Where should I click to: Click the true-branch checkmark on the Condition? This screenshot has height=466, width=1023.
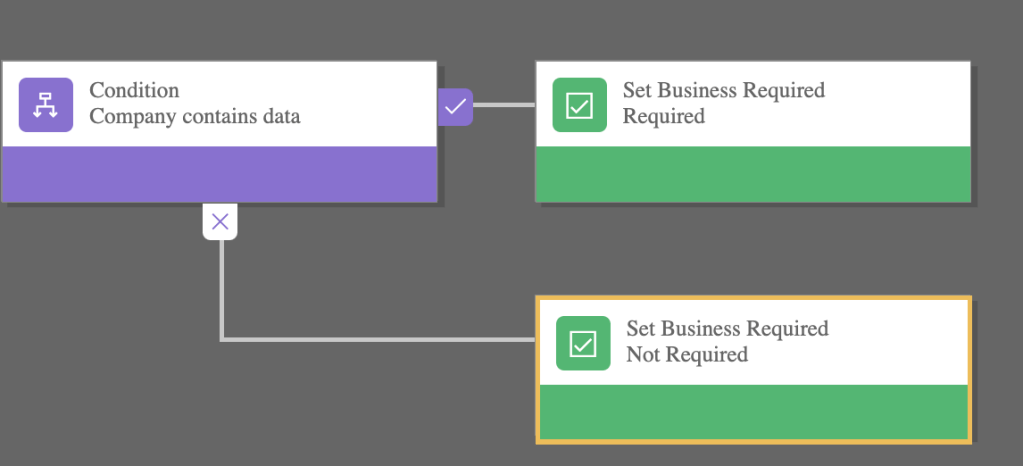[x=455, y=106]
